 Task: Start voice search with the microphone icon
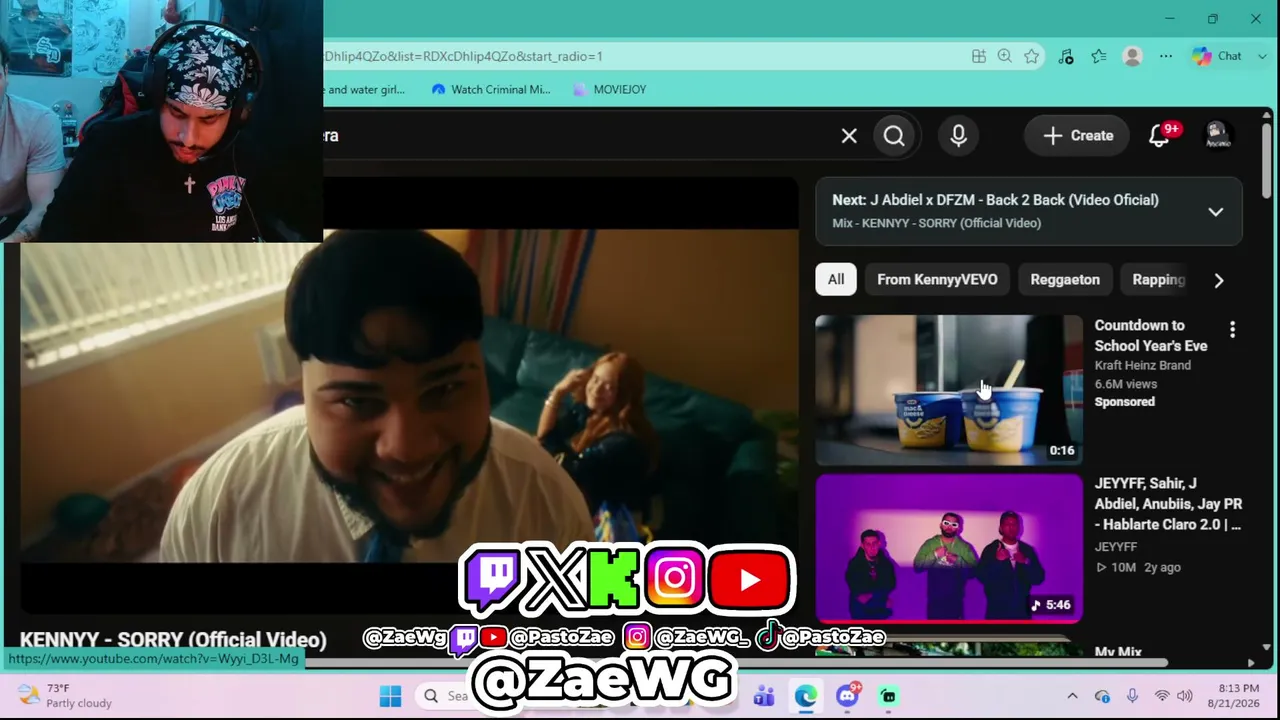tap(958, 136)
